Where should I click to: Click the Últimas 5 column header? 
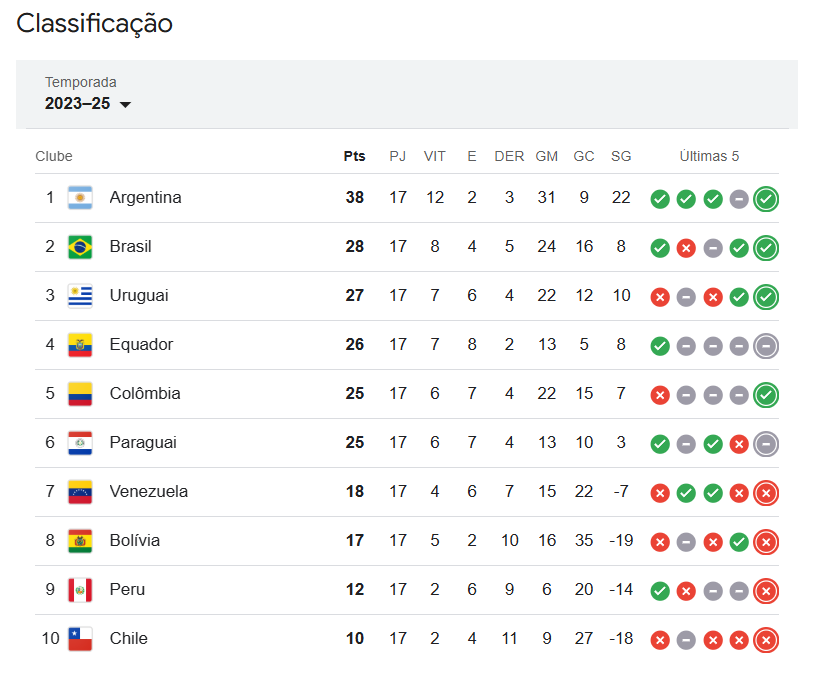point(709,156)
